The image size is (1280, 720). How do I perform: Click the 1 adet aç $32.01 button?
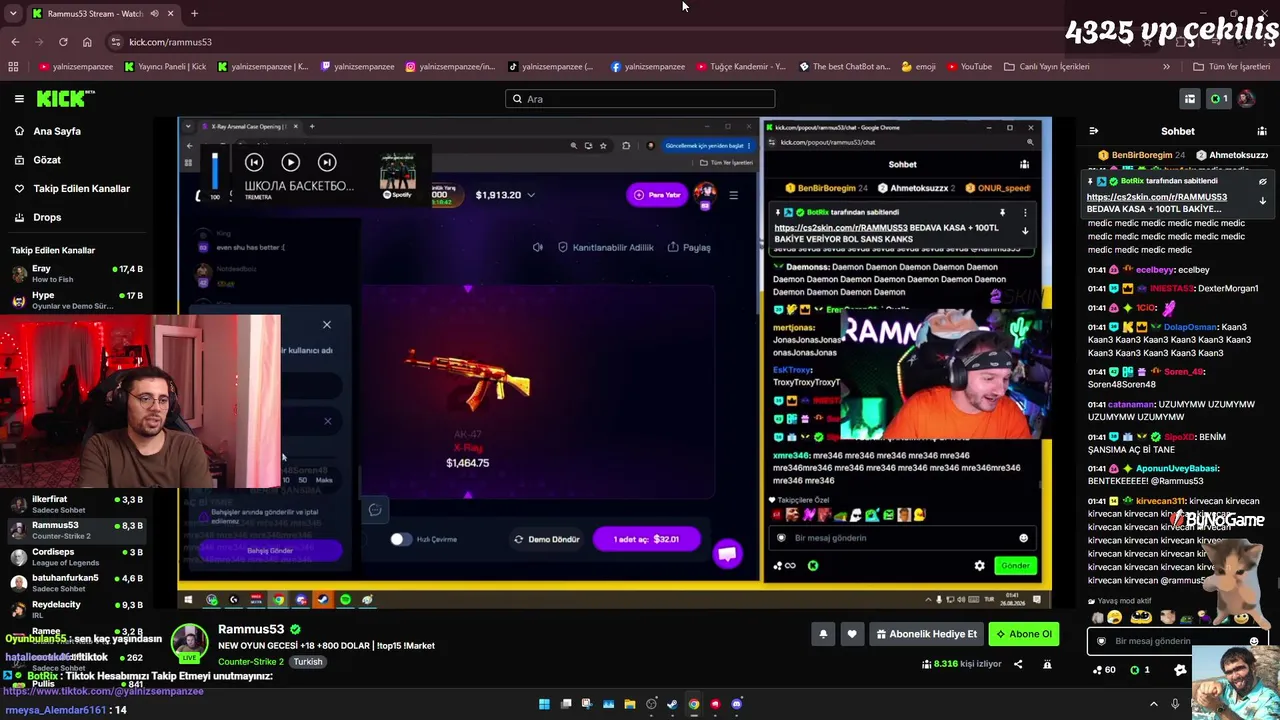tap(646, 539)
